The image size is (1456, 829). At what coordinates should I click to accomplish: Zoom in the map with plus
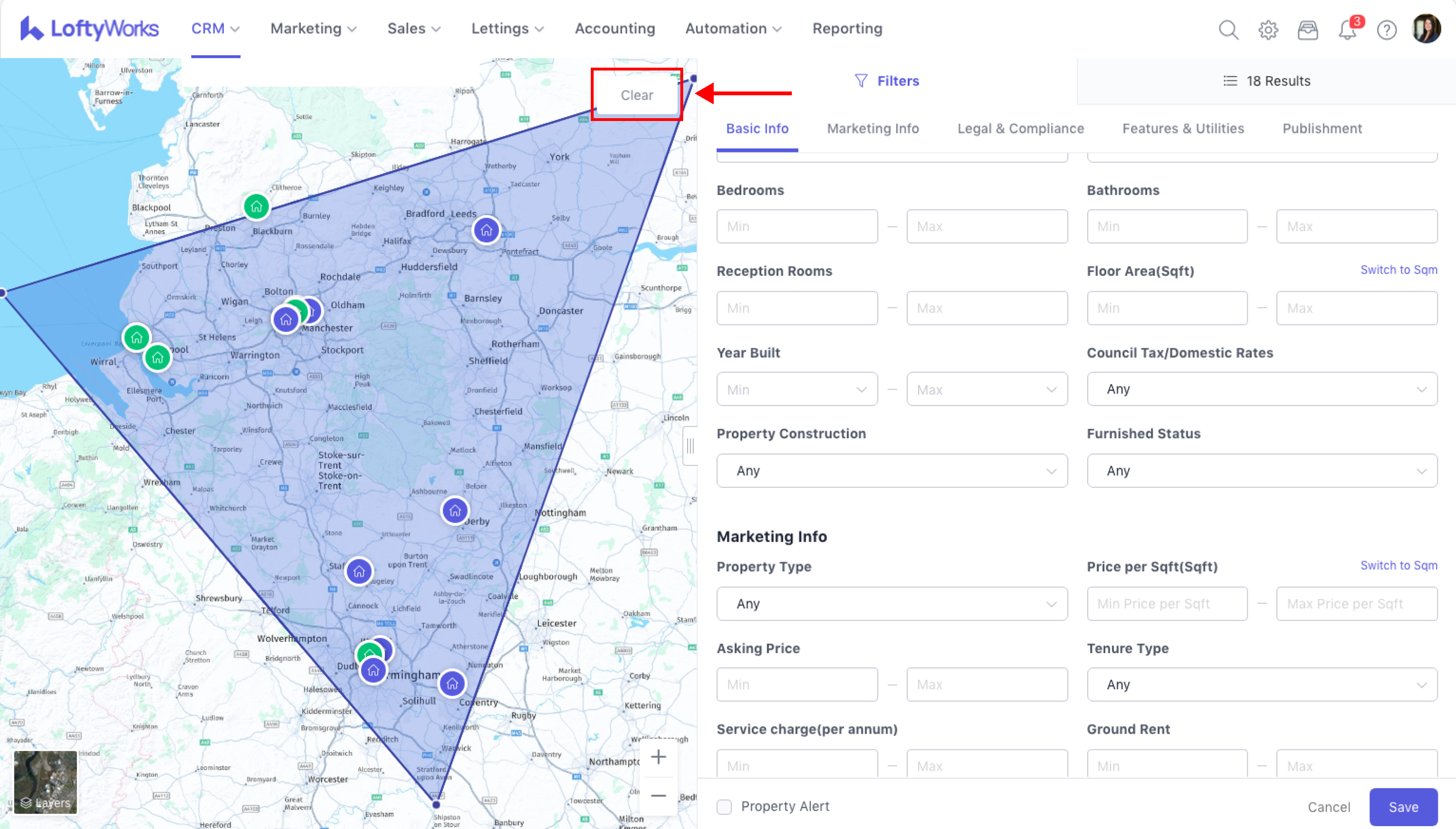[658, 757]
